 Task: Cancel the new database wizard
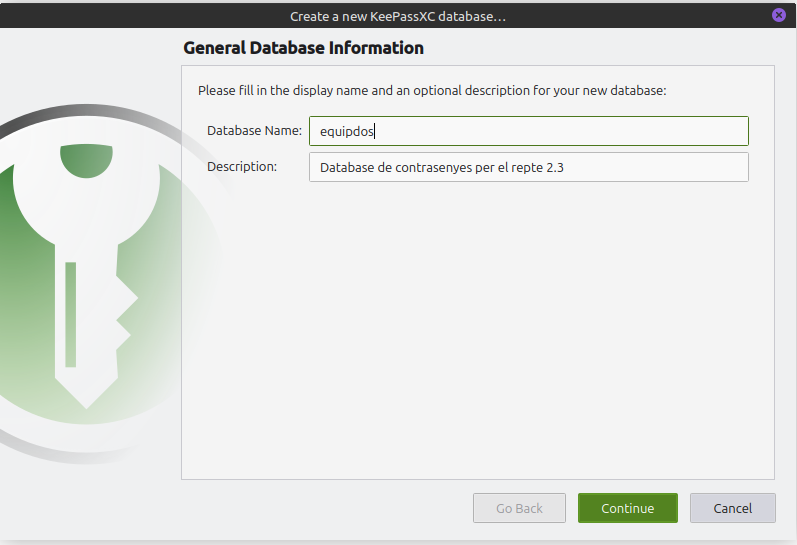pos(732,508)
